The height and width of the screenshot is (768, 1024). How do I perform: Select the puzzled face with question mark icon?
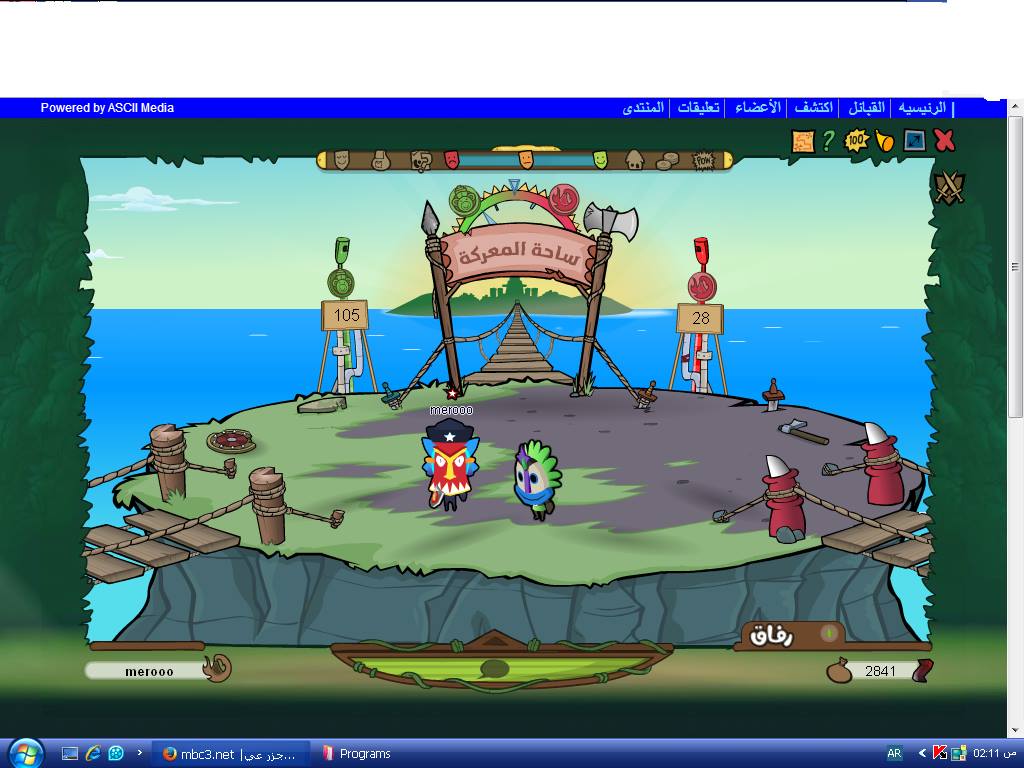tap(421, 160)
